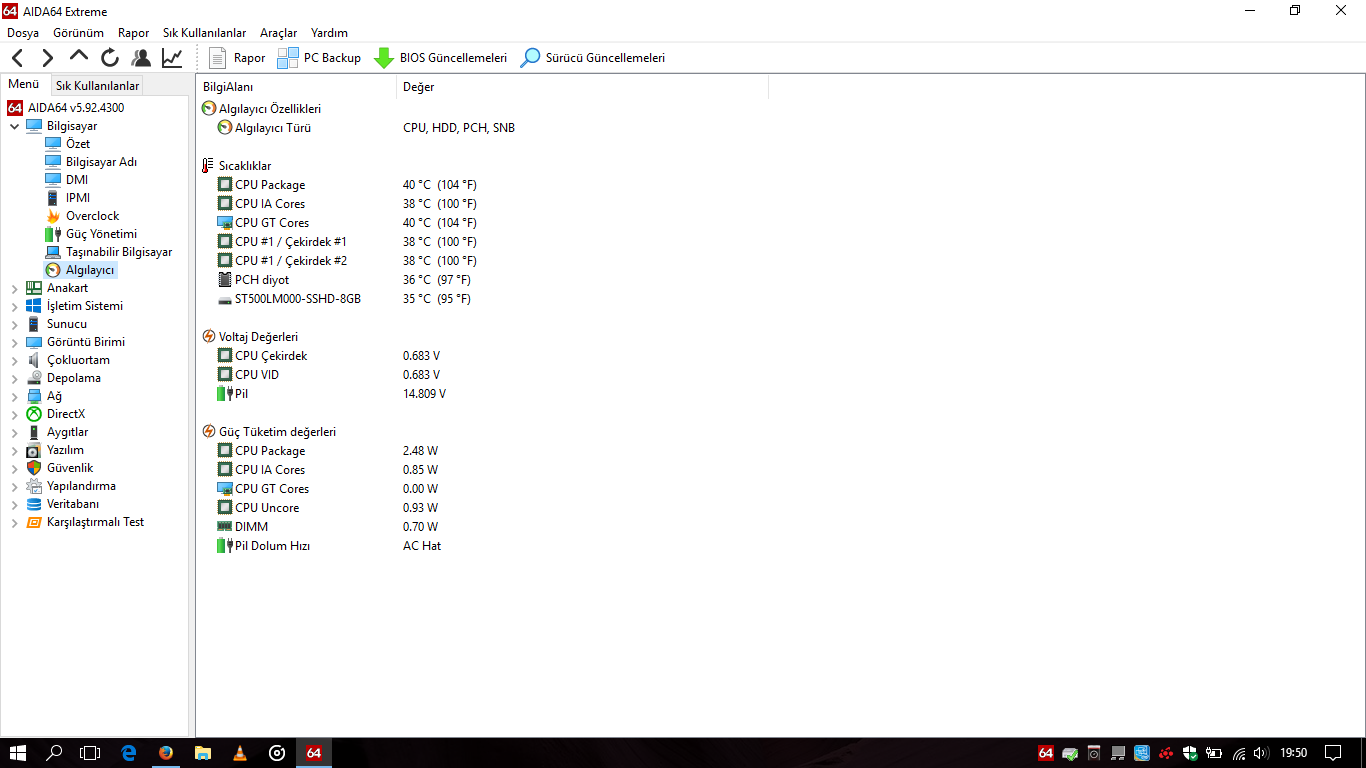Screen dimensions: 1366x768
Task: Click the AIDA64 taskbar button
Action: pyautogui.click(x=314, y=753)
